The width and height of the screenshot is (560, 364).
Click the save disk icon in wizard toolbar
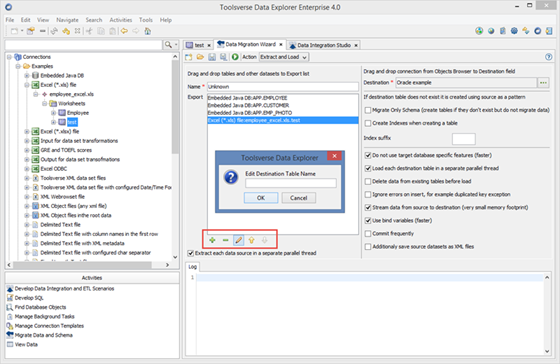point(212,57)
